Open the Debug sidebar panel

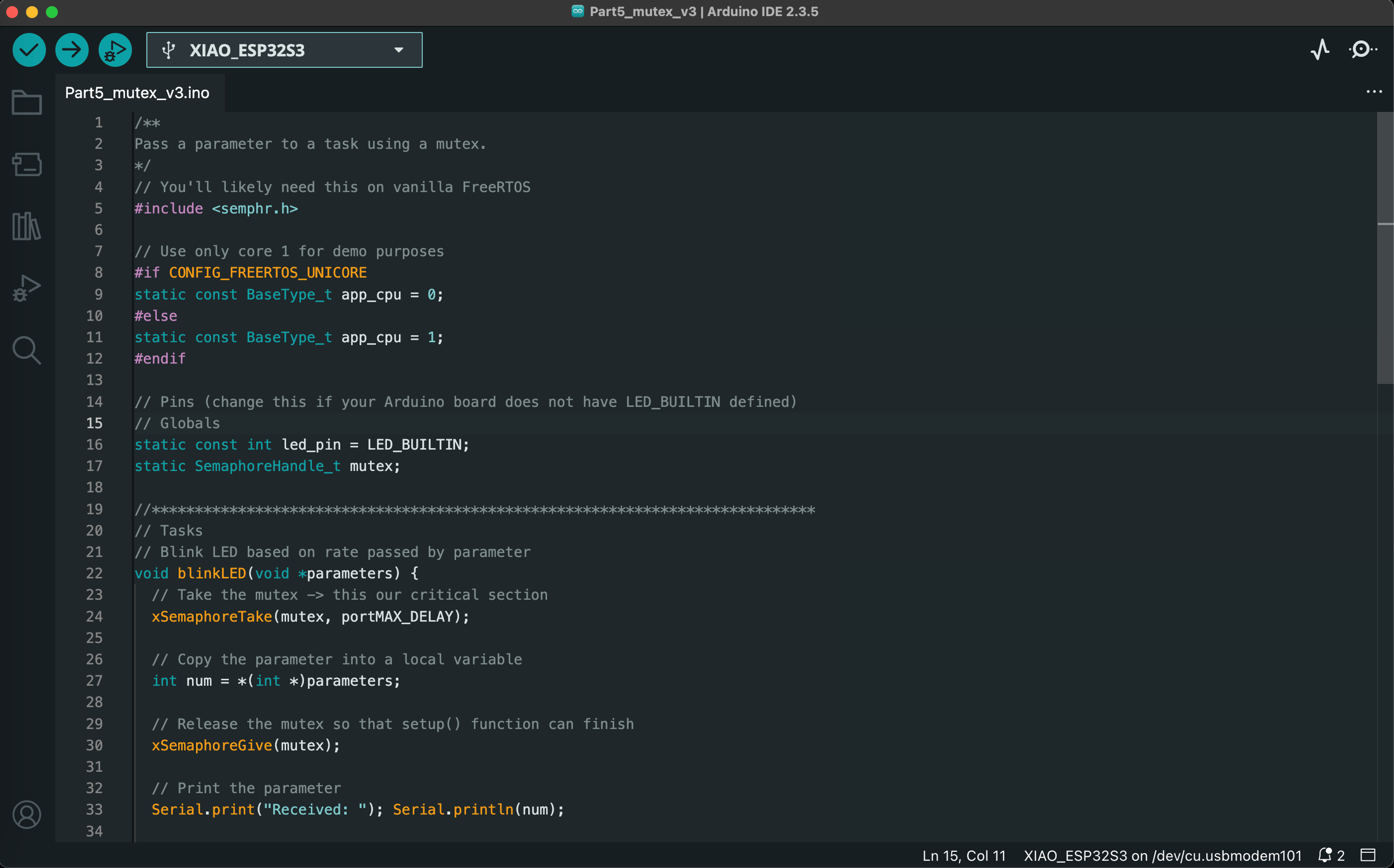point(27,288)
